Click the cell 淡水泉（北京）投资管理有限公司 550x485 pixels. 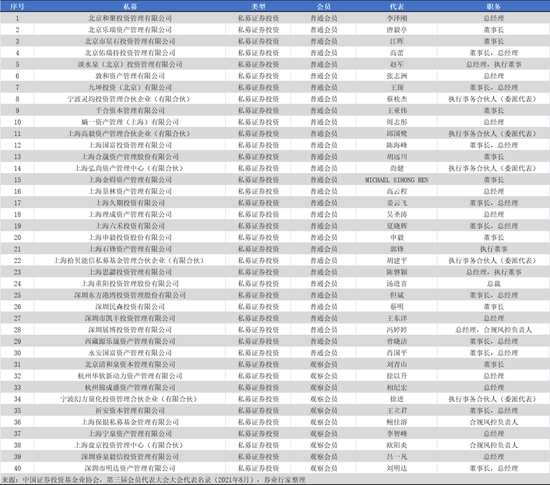coord(130,65)
